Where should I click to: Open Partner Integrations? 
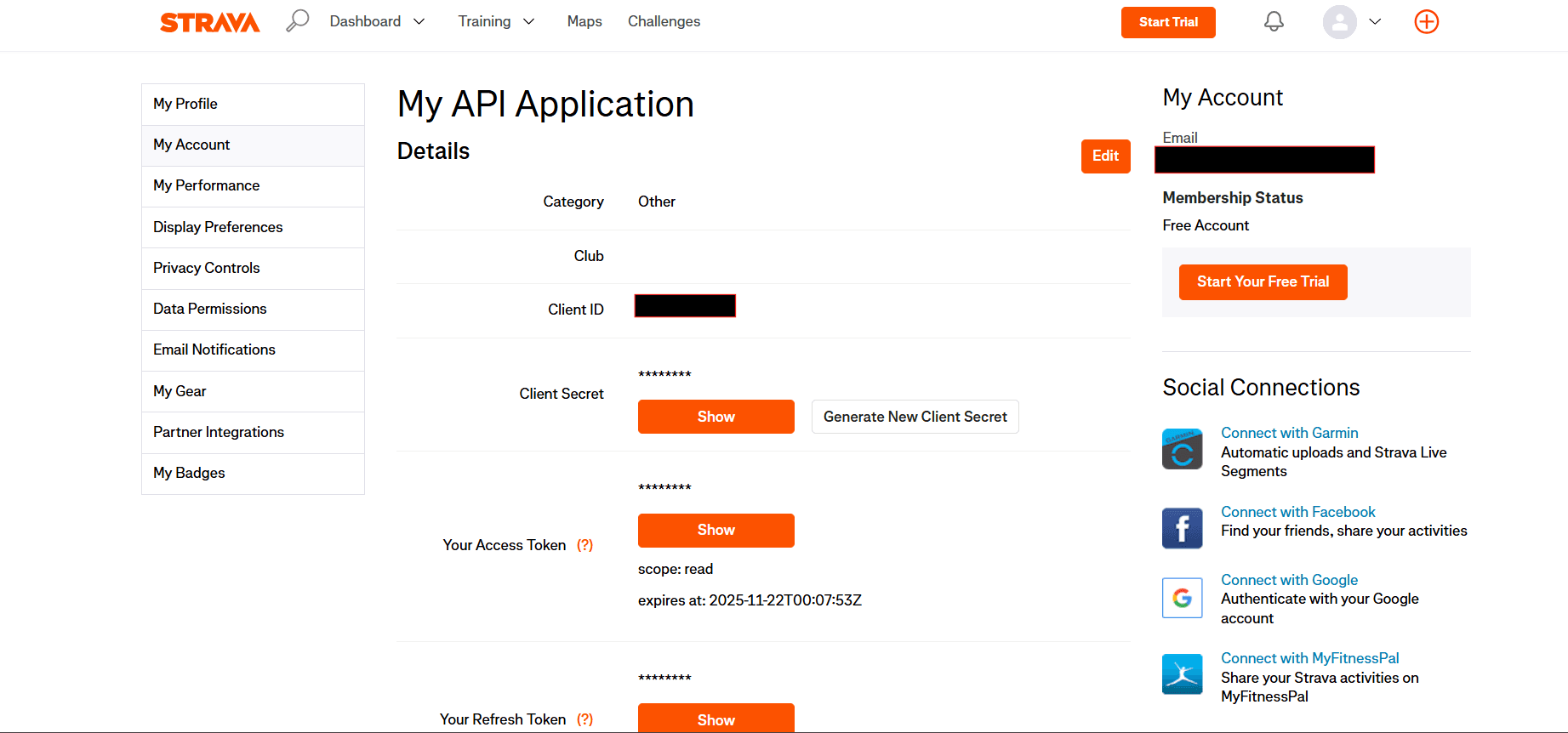pyautogui.click(x=254, y=433)
